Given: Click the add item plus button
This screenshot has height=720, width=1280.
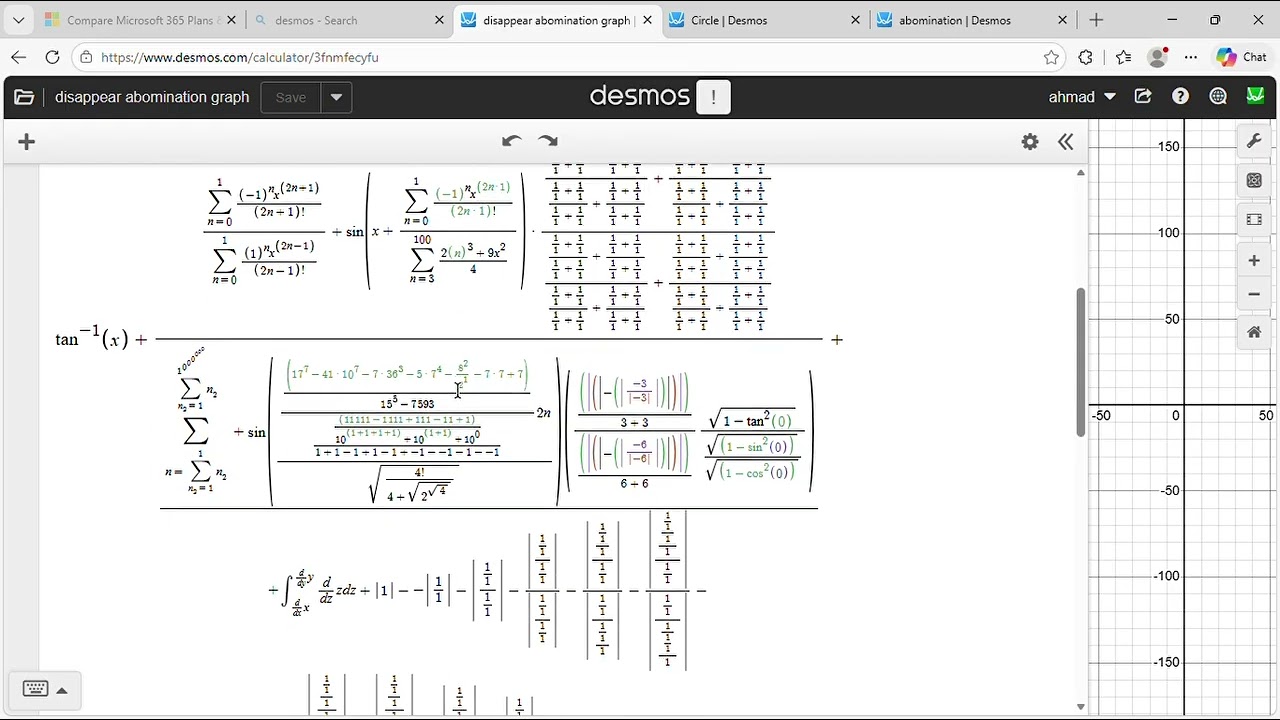Looking at the screenshot, I should 27,142.
